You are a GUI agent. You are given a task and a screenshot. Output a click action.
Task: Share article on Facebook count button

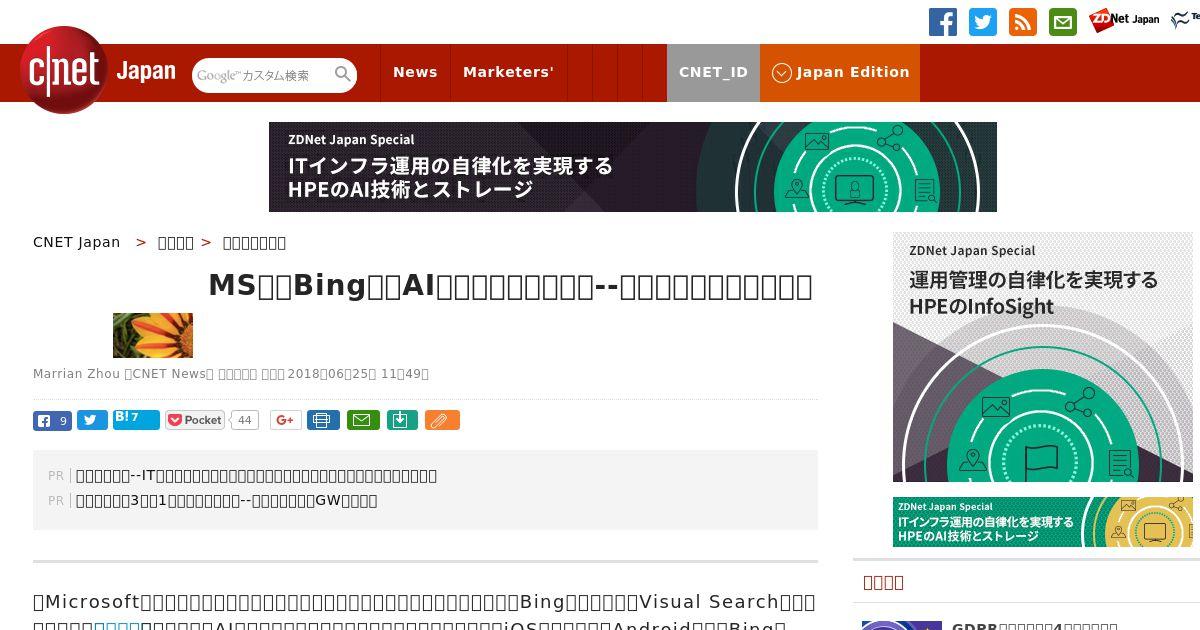coord(52,420)
